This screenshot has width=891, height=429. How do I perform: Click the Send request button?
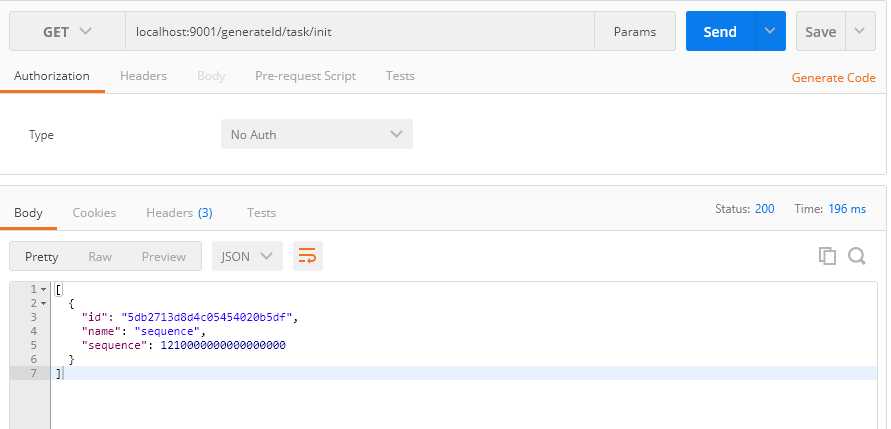(x=719, y=31)
